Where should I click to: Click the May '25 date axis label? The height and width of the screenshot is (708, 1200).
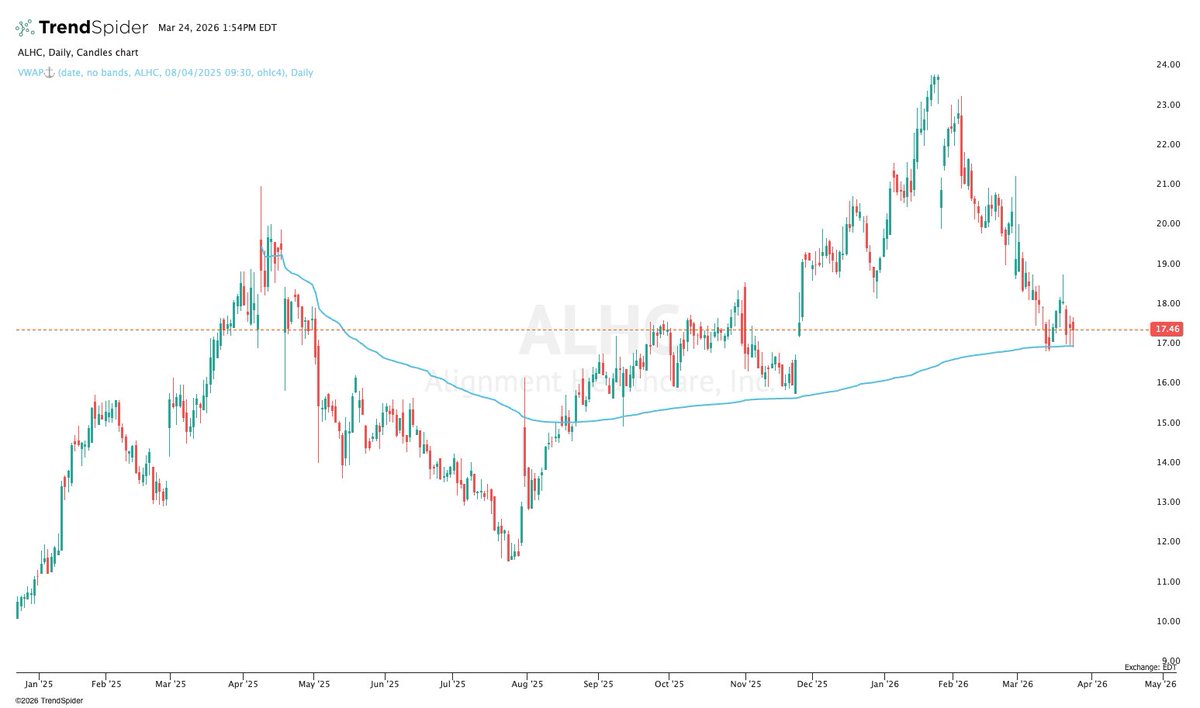click(x=314, y=684)
